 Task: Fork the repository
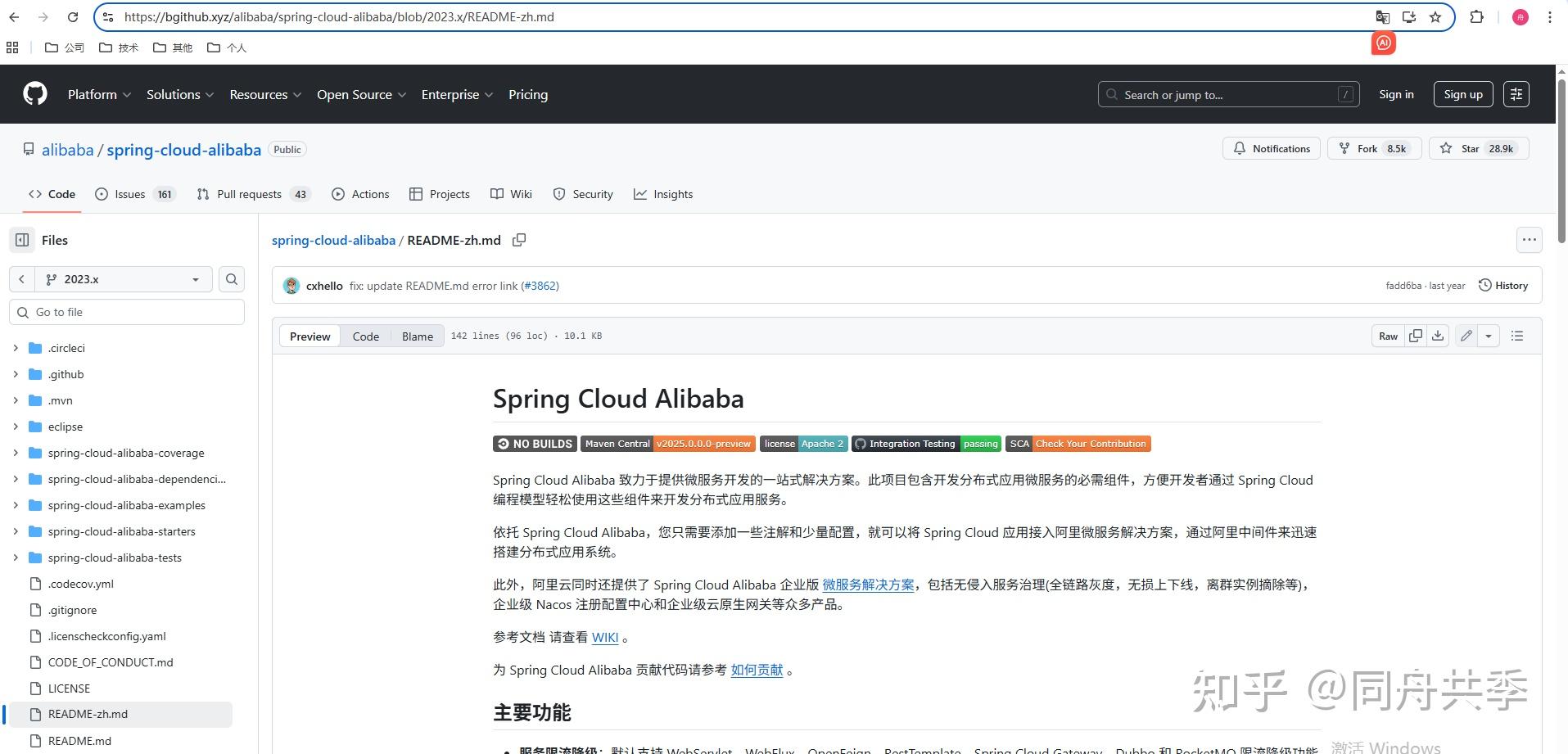(1375, 148)
